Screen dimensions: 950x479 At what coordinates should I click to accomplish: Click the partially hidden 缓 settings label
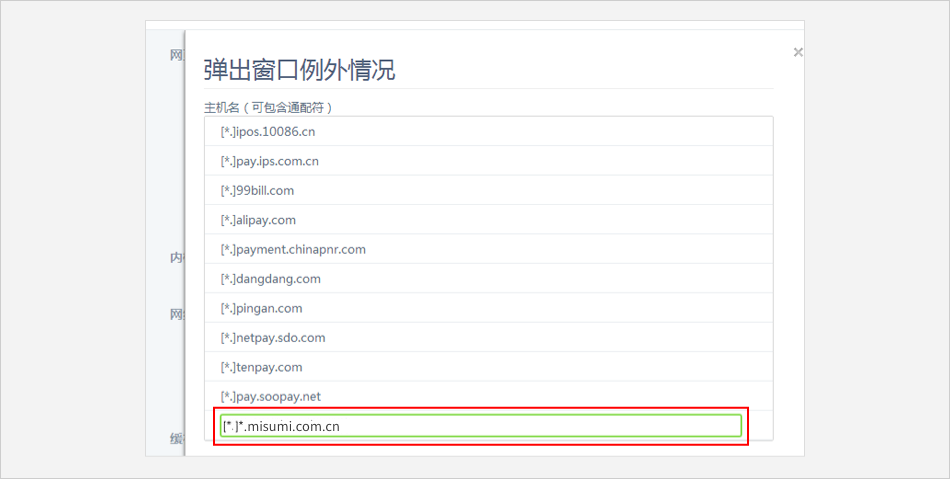176,438
